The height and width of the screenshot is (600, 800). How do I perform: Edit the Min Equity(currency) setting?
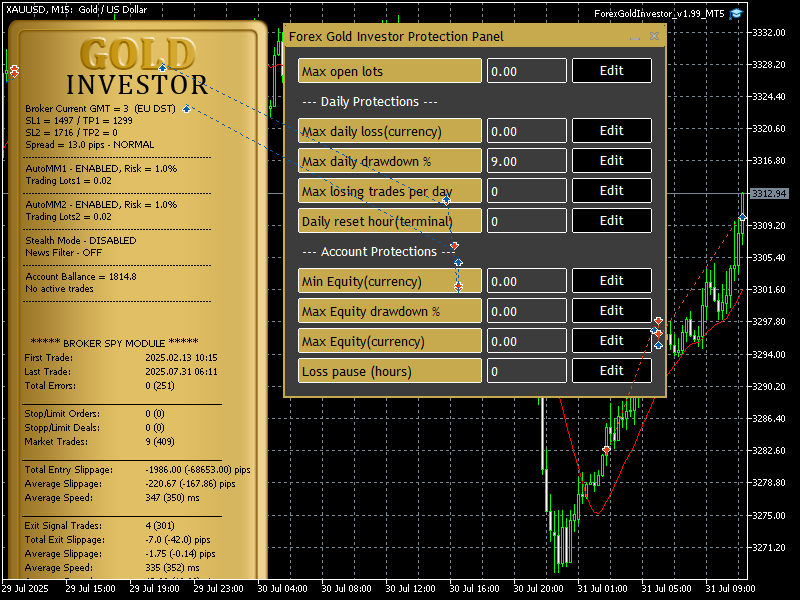coord(611,281)
